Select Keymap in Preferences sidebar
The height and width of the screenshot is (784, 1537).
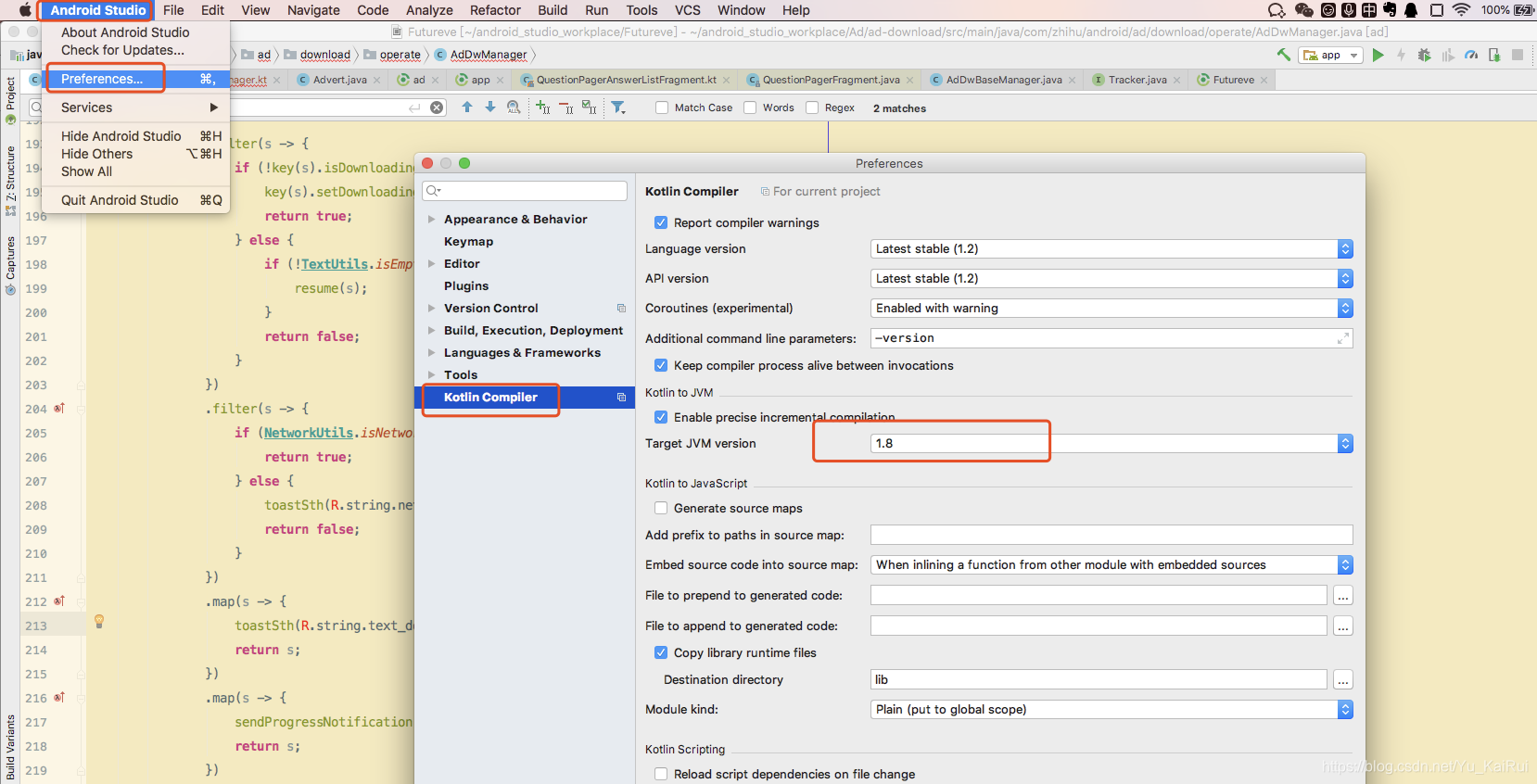[468, 242]
